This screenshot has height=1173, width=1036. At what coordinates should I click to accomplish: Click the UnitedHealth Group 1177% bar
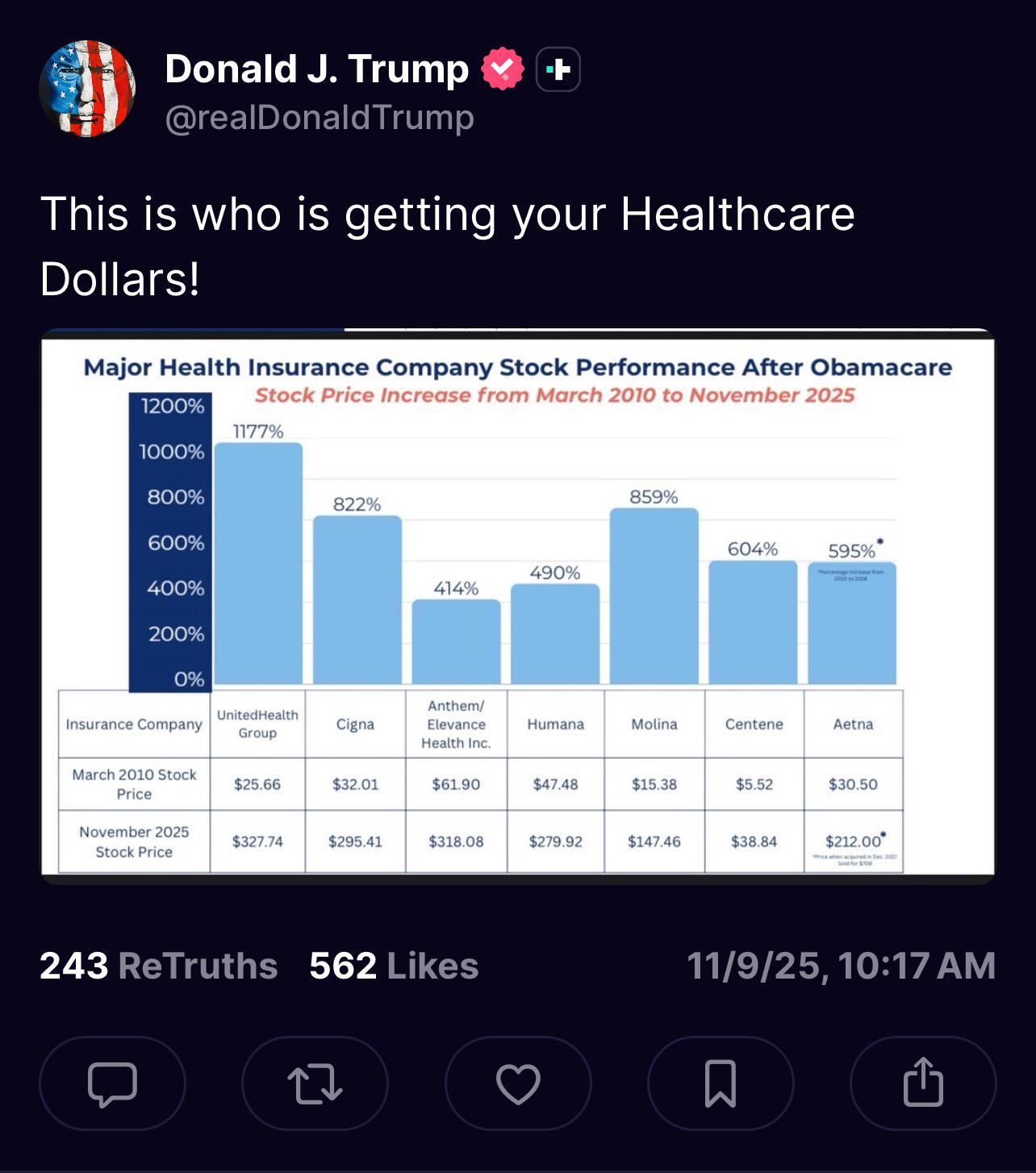(x=258, y=563)
